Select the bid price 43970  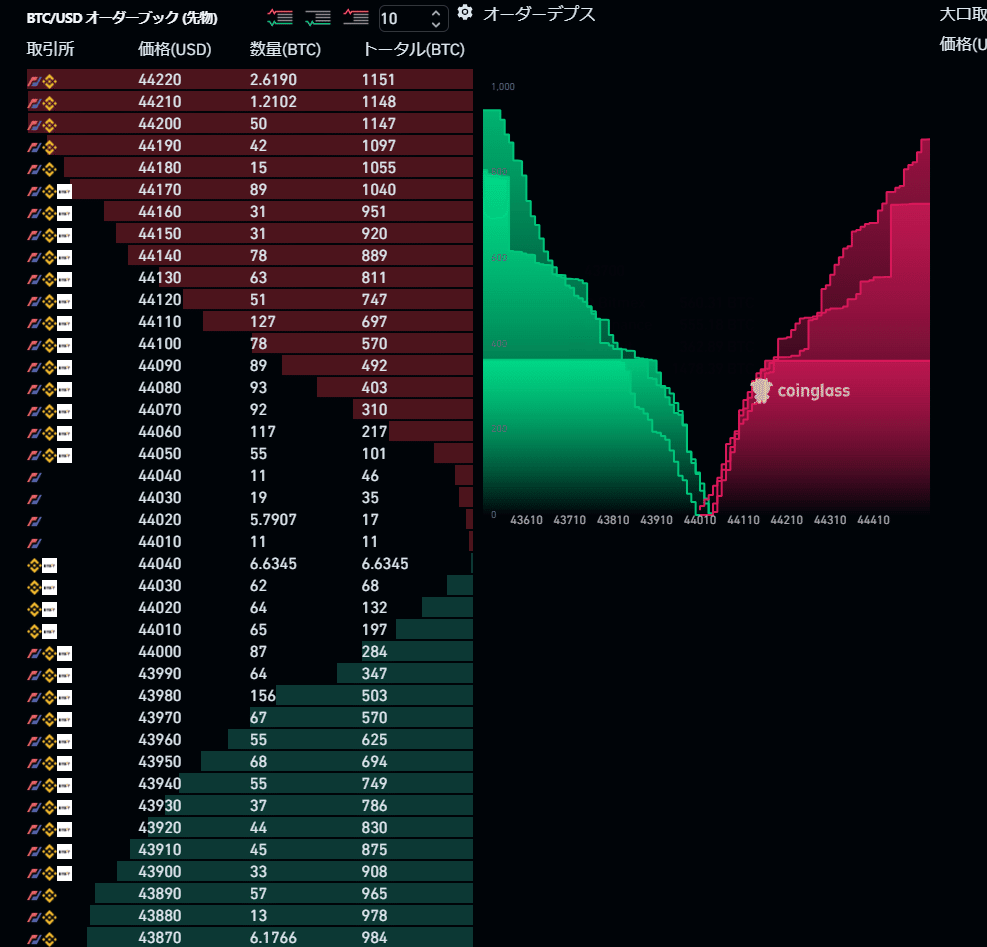[x=160, y=718]
